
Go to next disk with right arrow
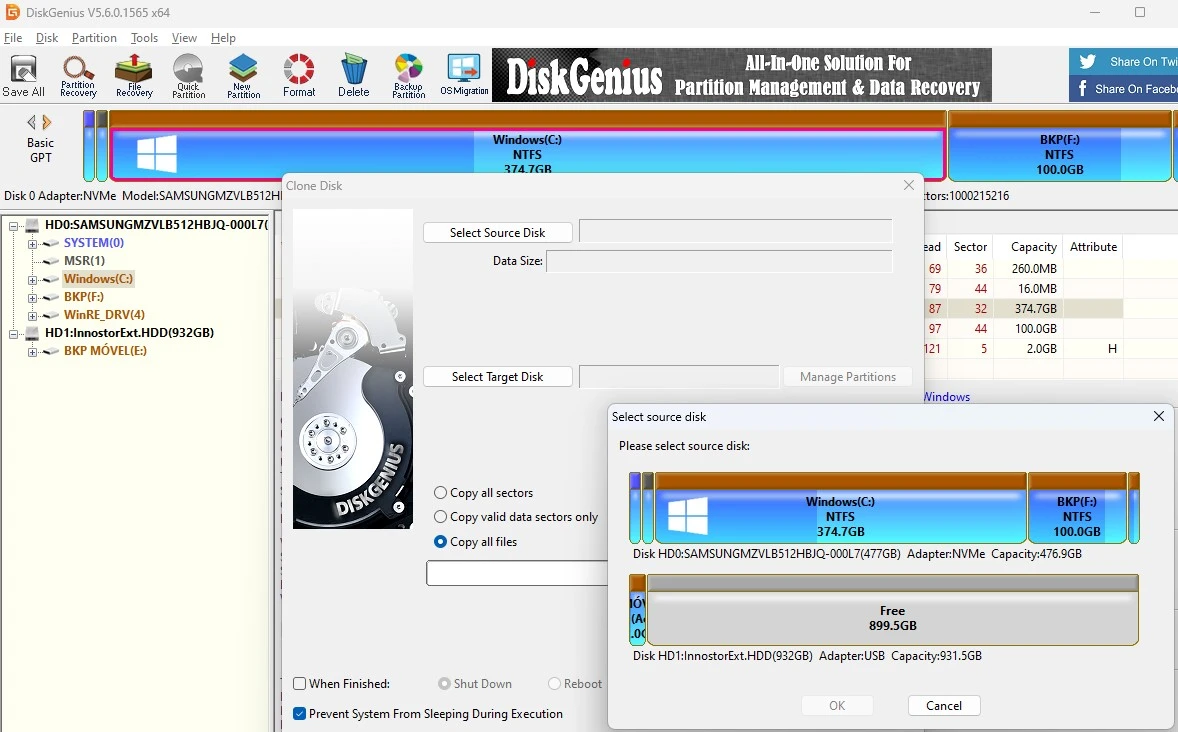(47, 122)
